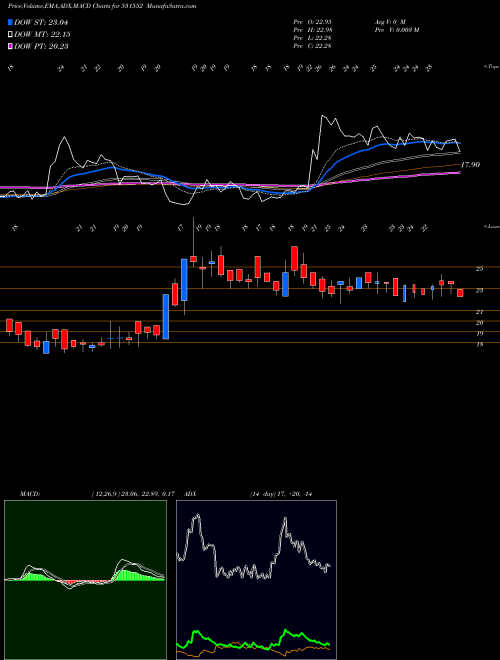Click the ADX values '(14 day) 17, +20, -14'
Image resolution: width=500 pixels, height=660 pixels.
282,494
